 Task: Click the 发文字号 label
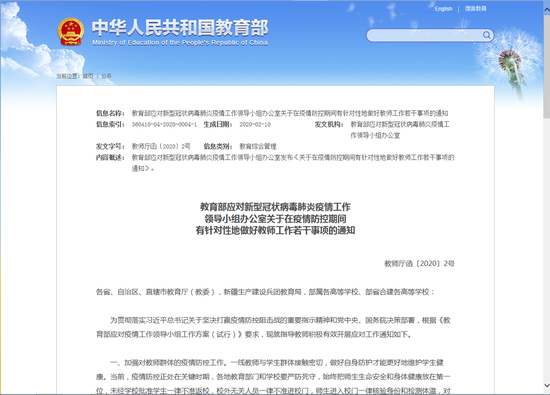tap(110, 146)
